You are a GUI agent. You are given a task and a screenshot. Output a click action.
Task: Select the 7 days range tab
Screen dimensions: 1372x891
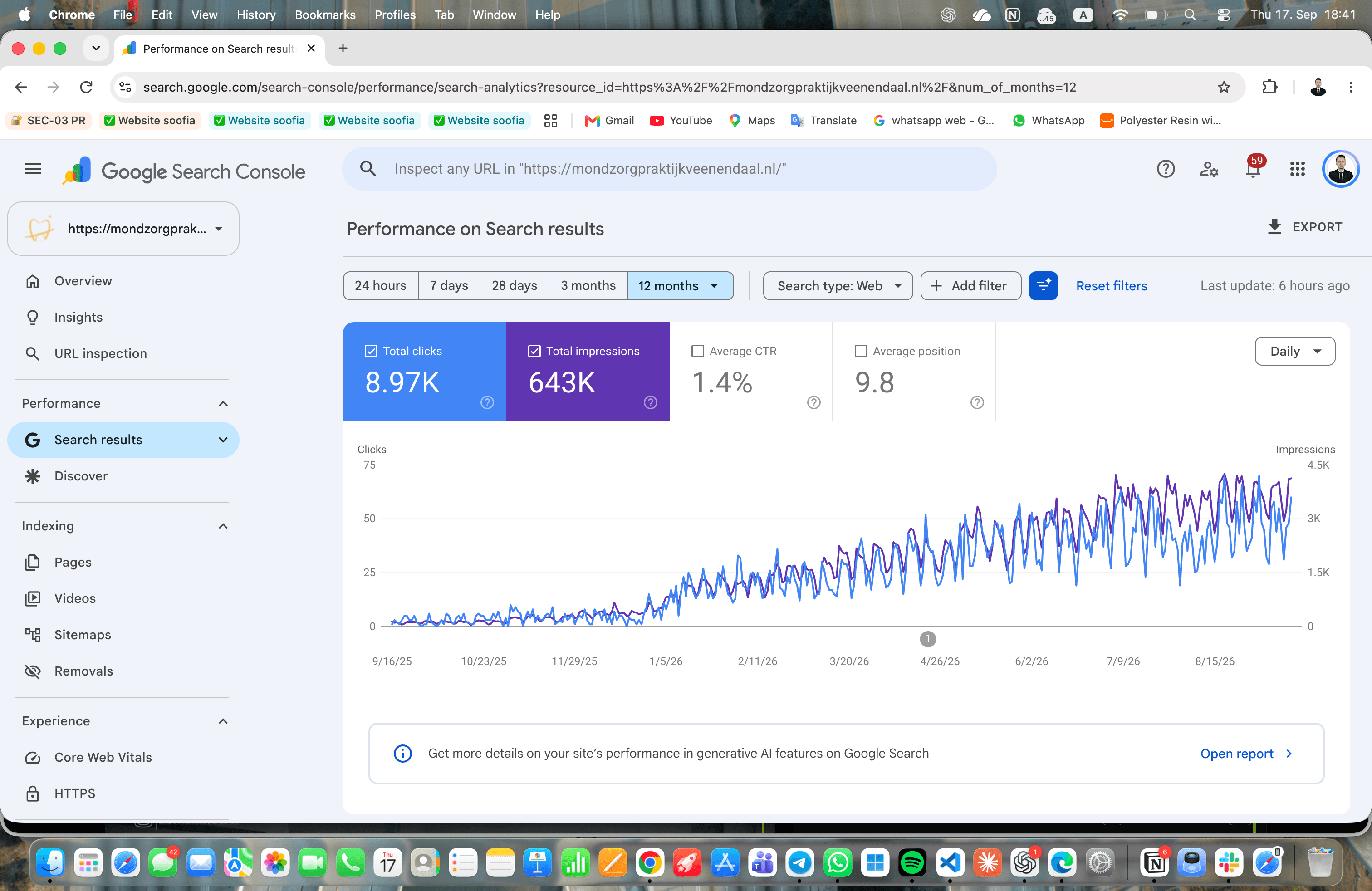tap(449, 286)
